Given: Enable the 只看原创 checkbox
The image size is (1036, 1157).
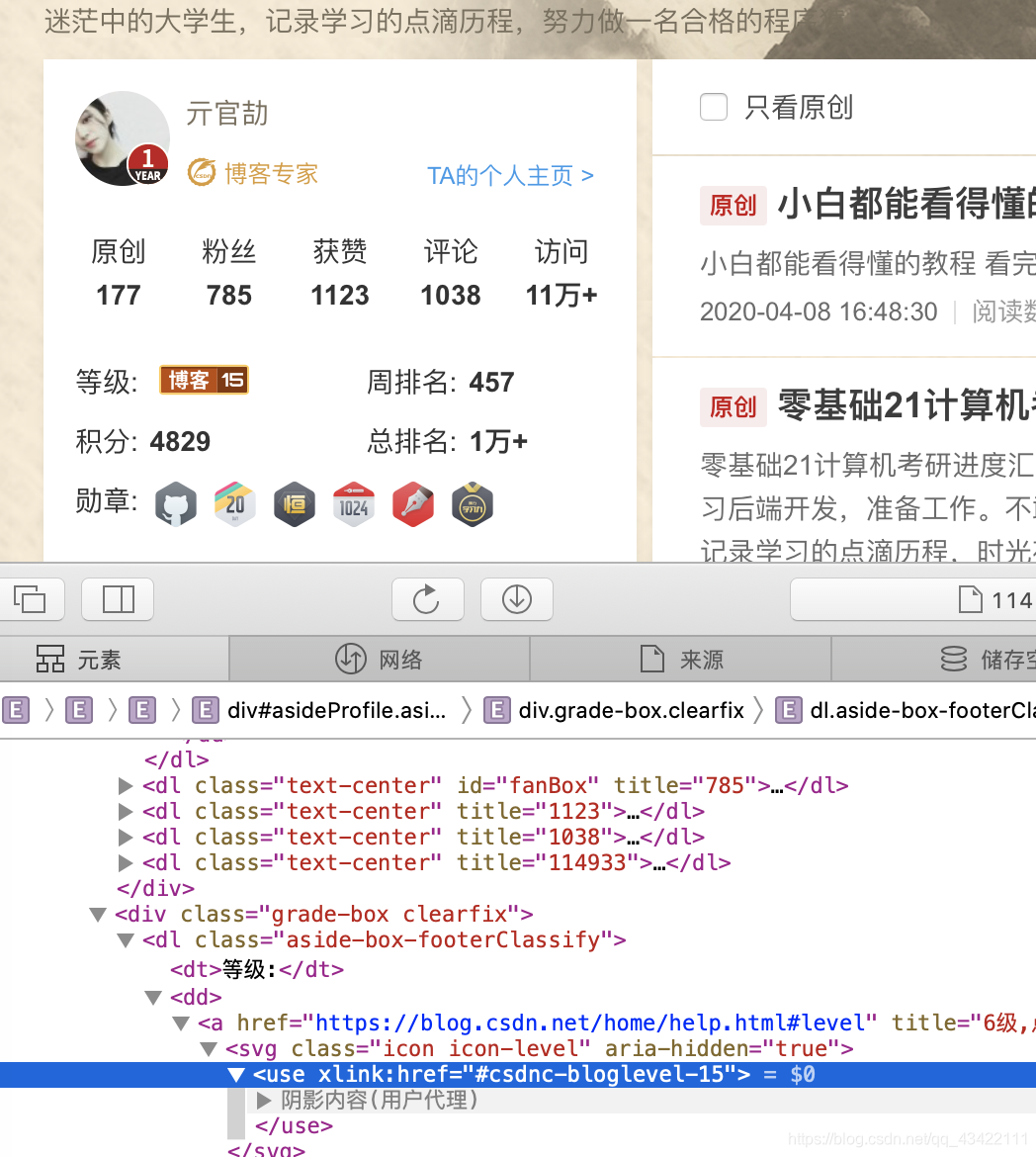Looking at the screenshot, I should tap(714, 107).
